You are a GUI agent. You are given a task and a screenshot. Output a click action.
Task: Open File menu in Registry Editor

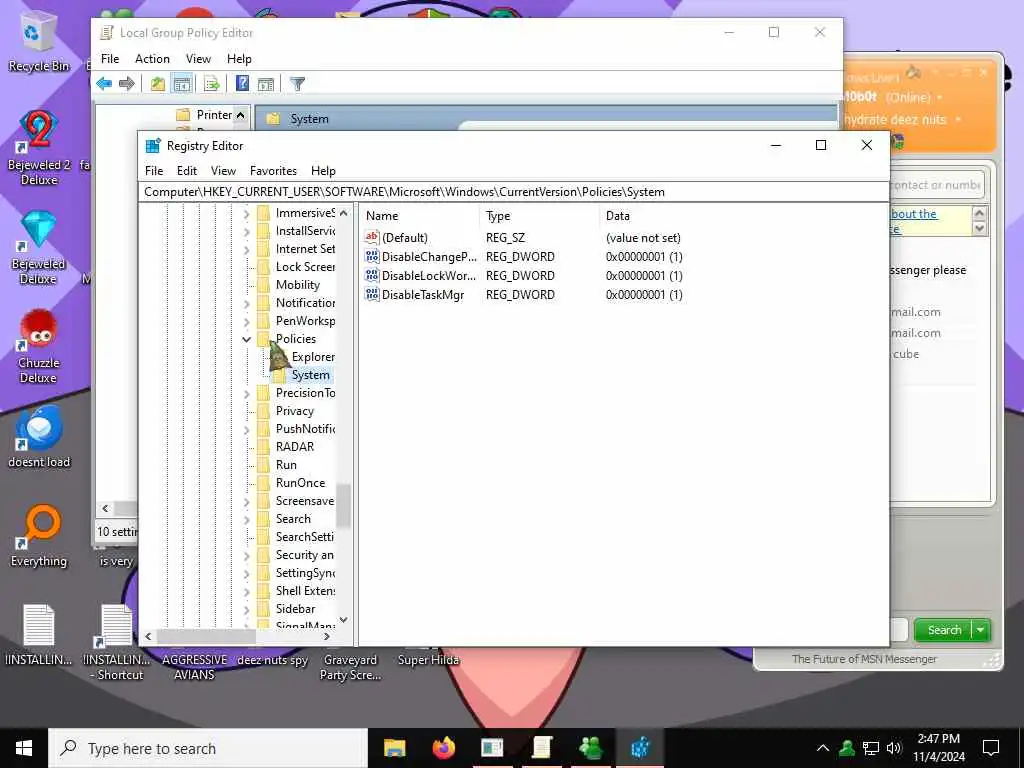[154, 170]
